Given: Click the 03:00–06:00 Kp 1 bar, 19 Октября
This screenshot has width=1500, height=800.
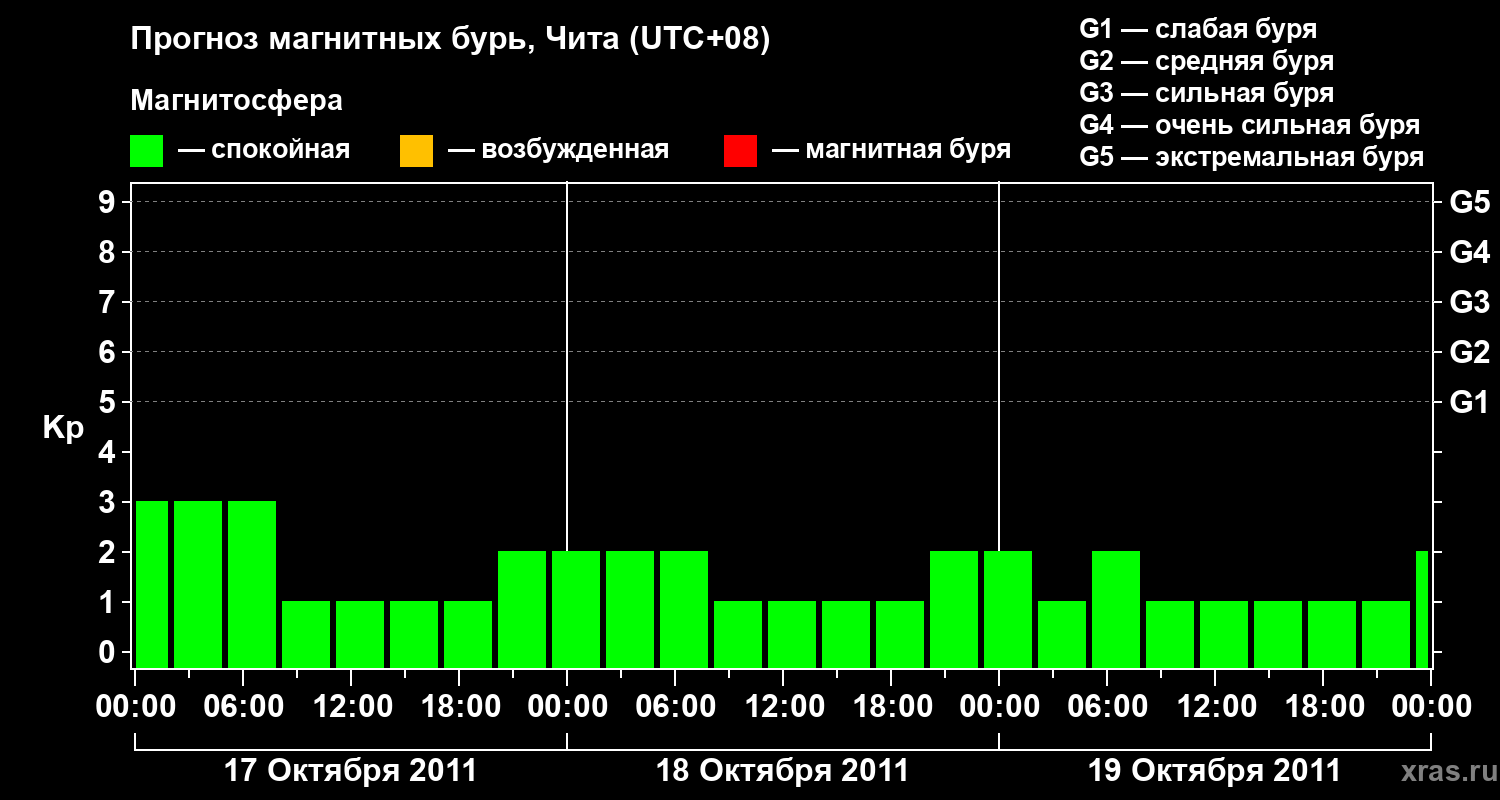Looking at the screenshot, I should pos(1062,634).
